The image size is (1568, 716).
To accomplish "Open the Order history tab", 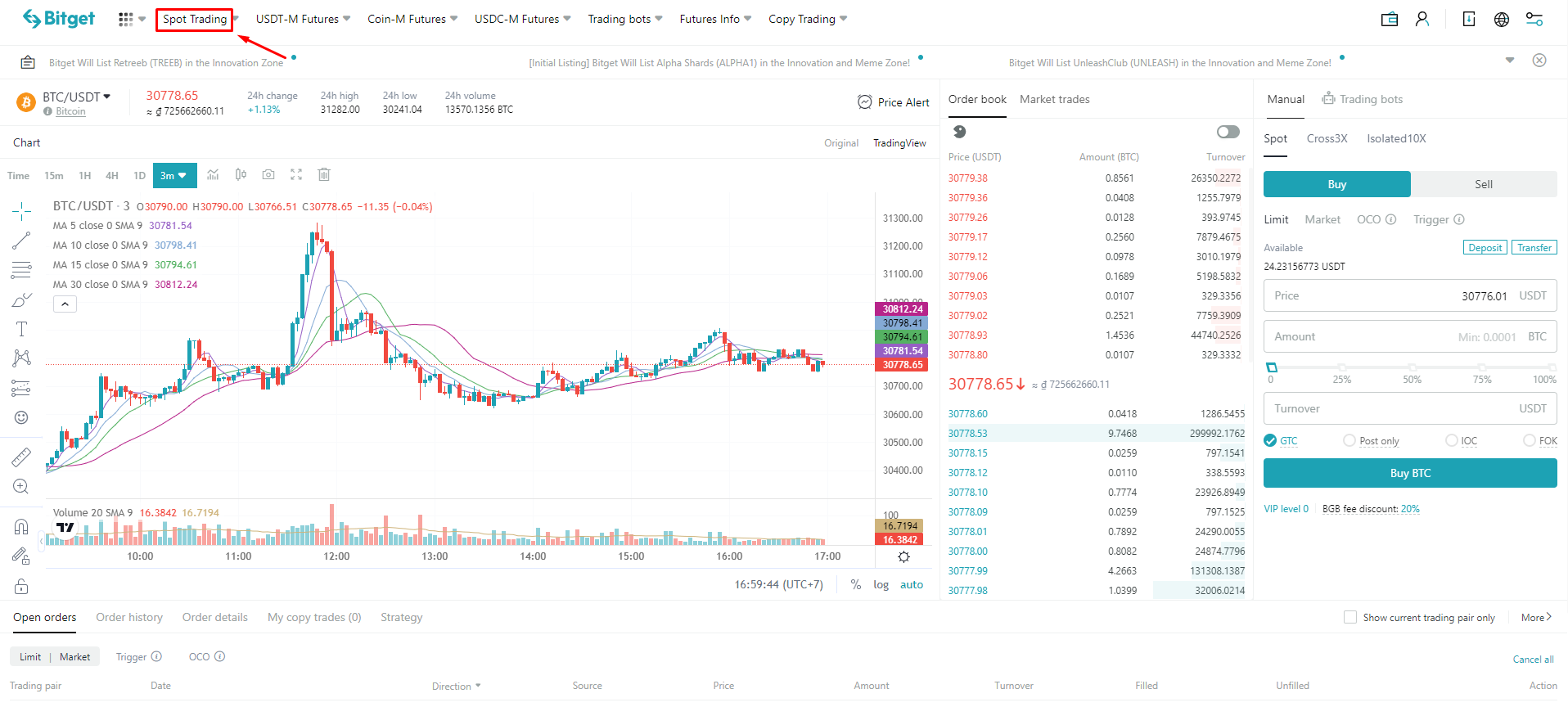I will pyautogui.click(x=129, y=617).
